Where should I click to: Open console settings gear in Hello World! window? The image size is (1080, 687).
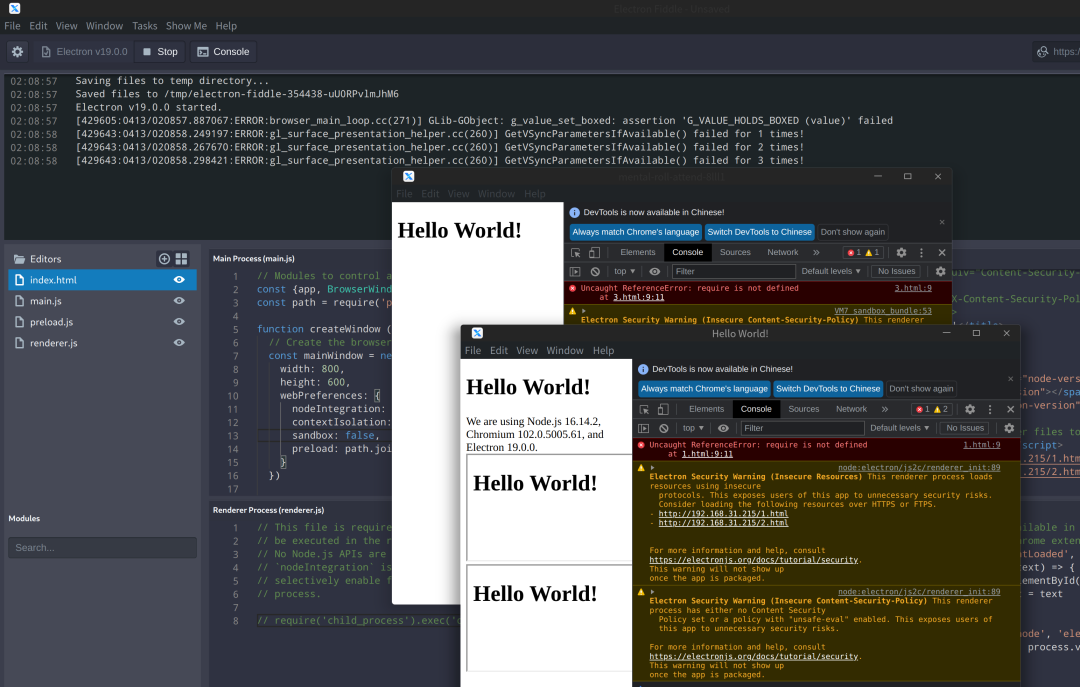click(1009, 428)
